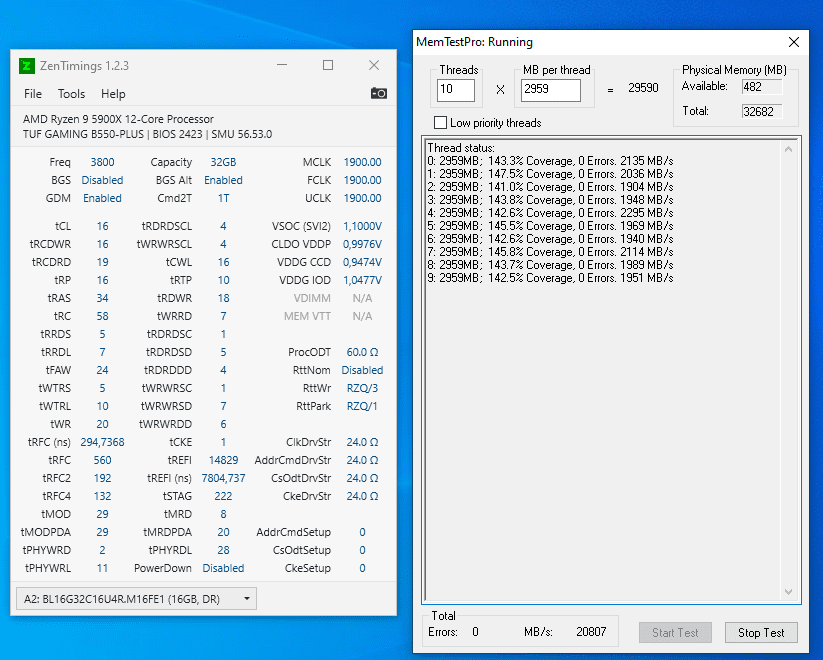Viewport: 823px width, 660px height.
Task: Click the CLDO VDDP value 0,9976V
Action: [x=362, y=244]
